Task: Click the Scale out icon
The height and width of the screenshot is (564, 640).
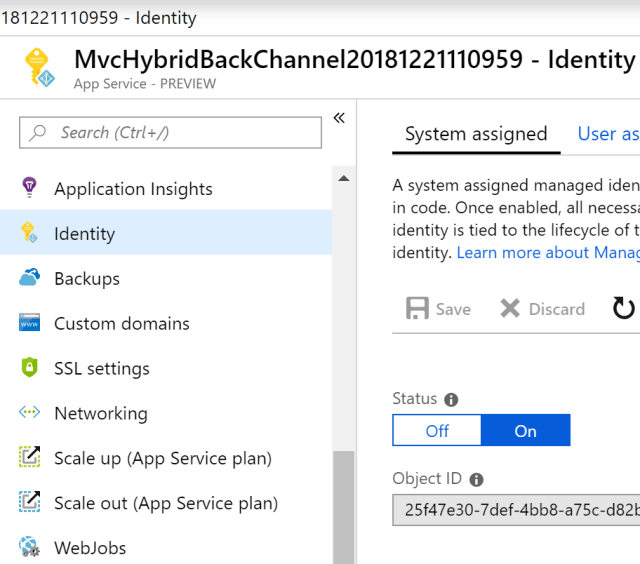Action: [x=29, y=503]
